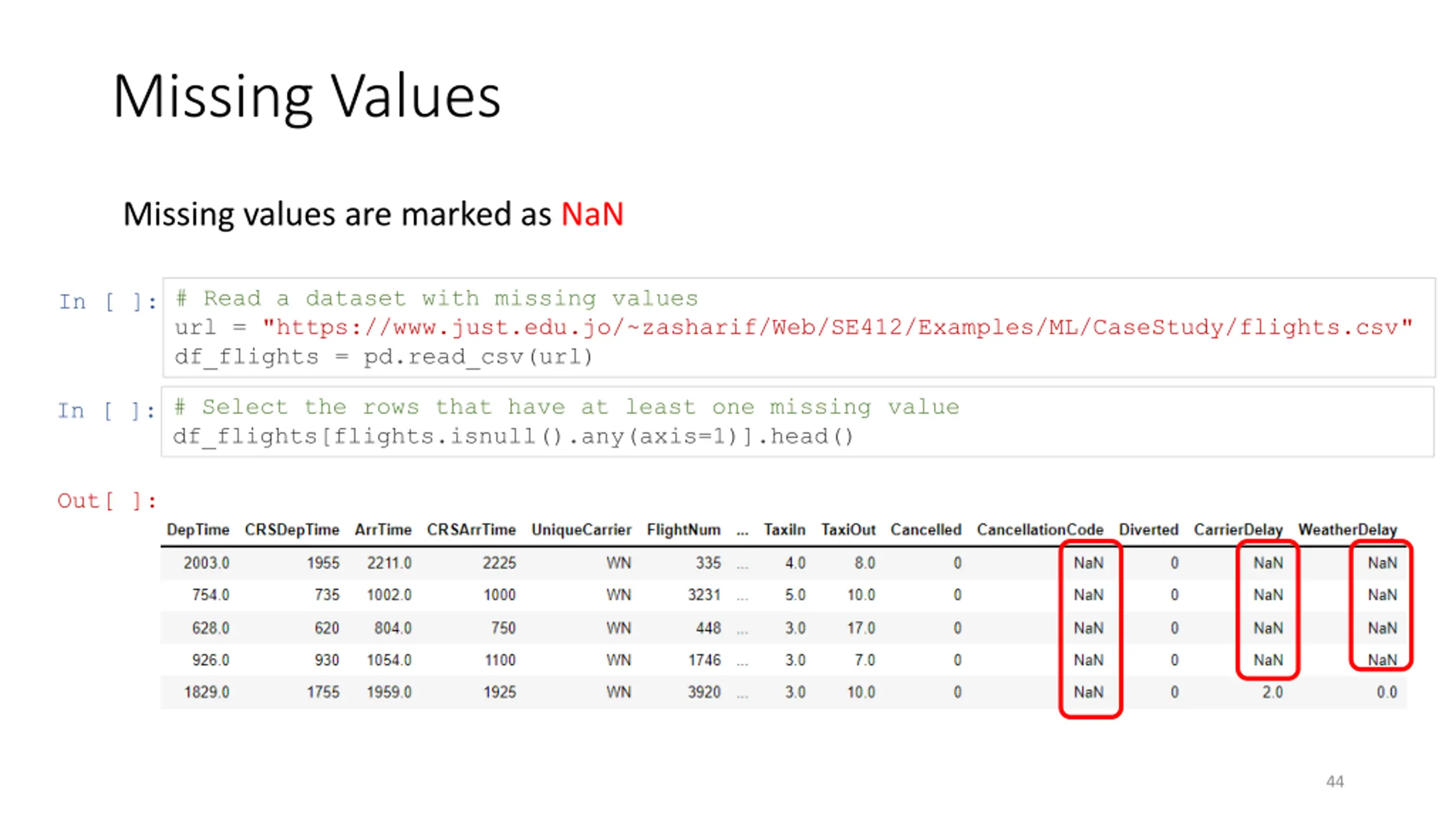Click the Missing Values slide title
This screenshot has height=819, width=1456.
pos(307,97)
